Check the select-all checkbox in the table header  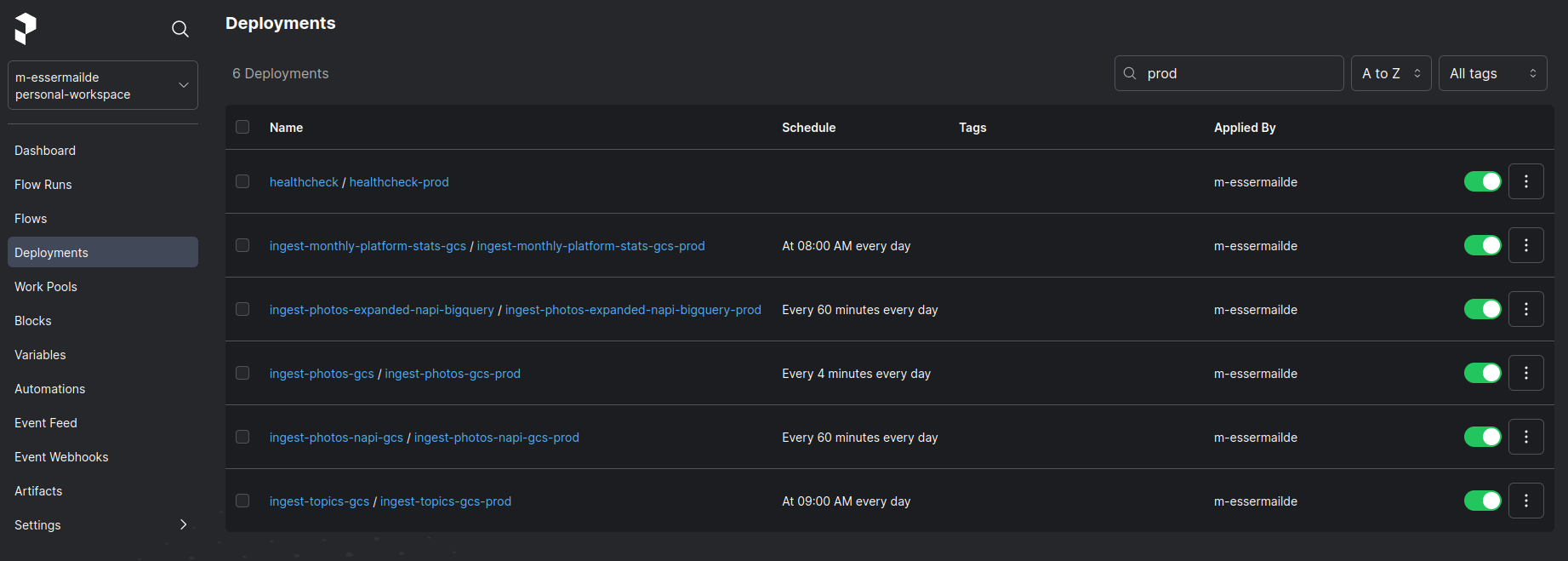[242, 127]
